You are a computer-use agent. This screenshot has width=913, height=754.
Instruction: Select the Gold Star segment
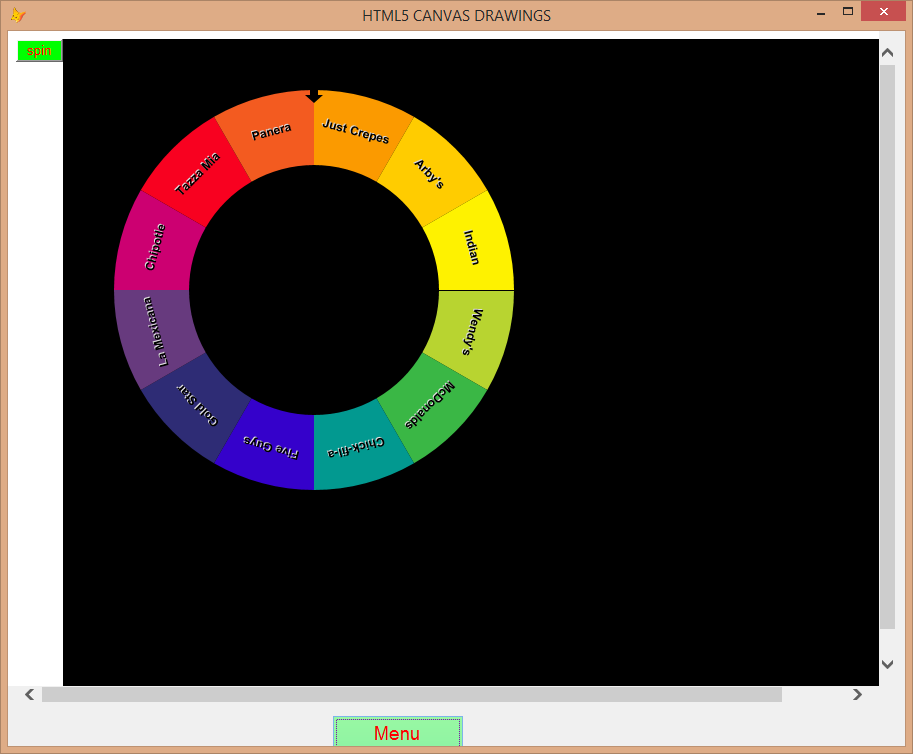coord(197,403)
